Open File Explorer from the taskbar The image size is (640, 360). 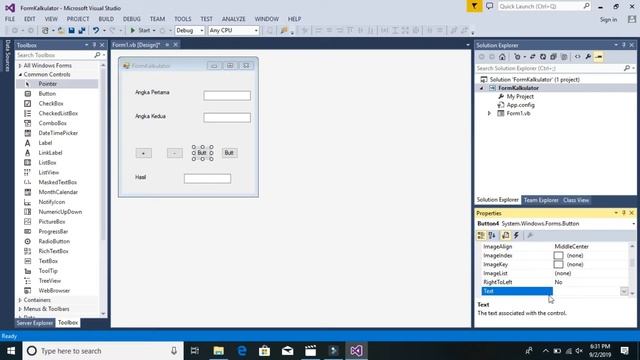pyautogui.click(x=218, y=351)
